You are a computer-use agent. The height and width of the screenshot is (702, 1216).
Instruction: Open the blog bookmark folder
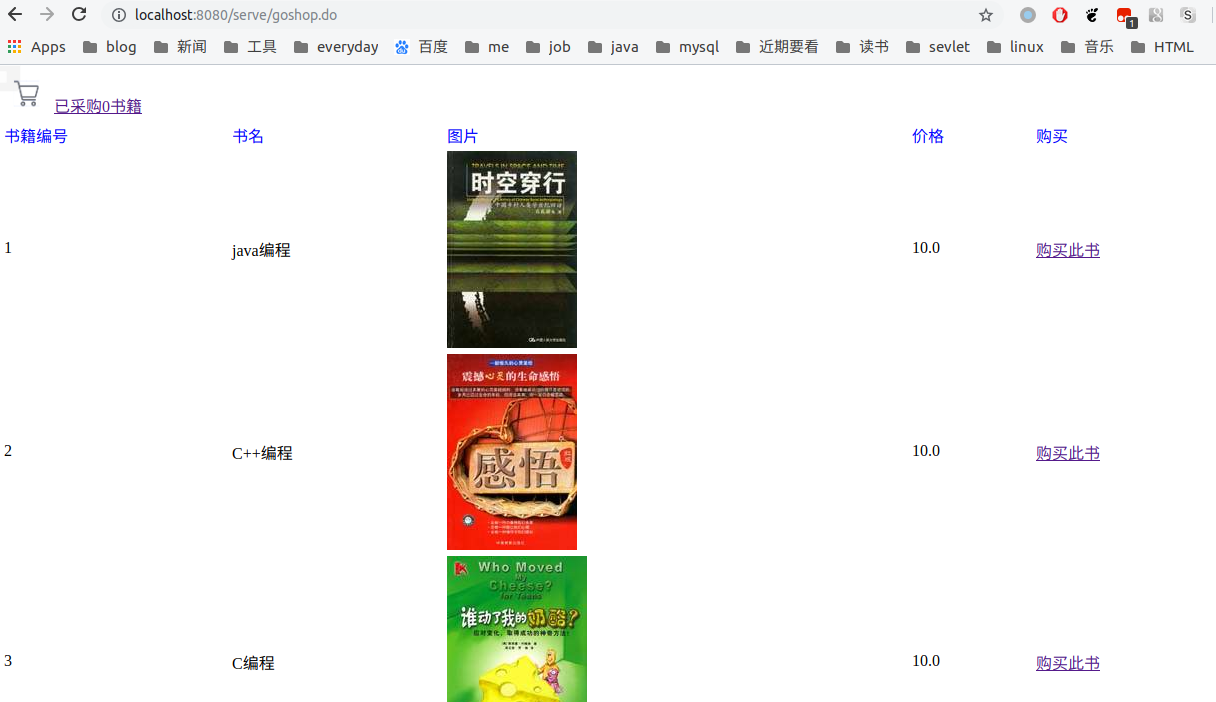point(110,47)
